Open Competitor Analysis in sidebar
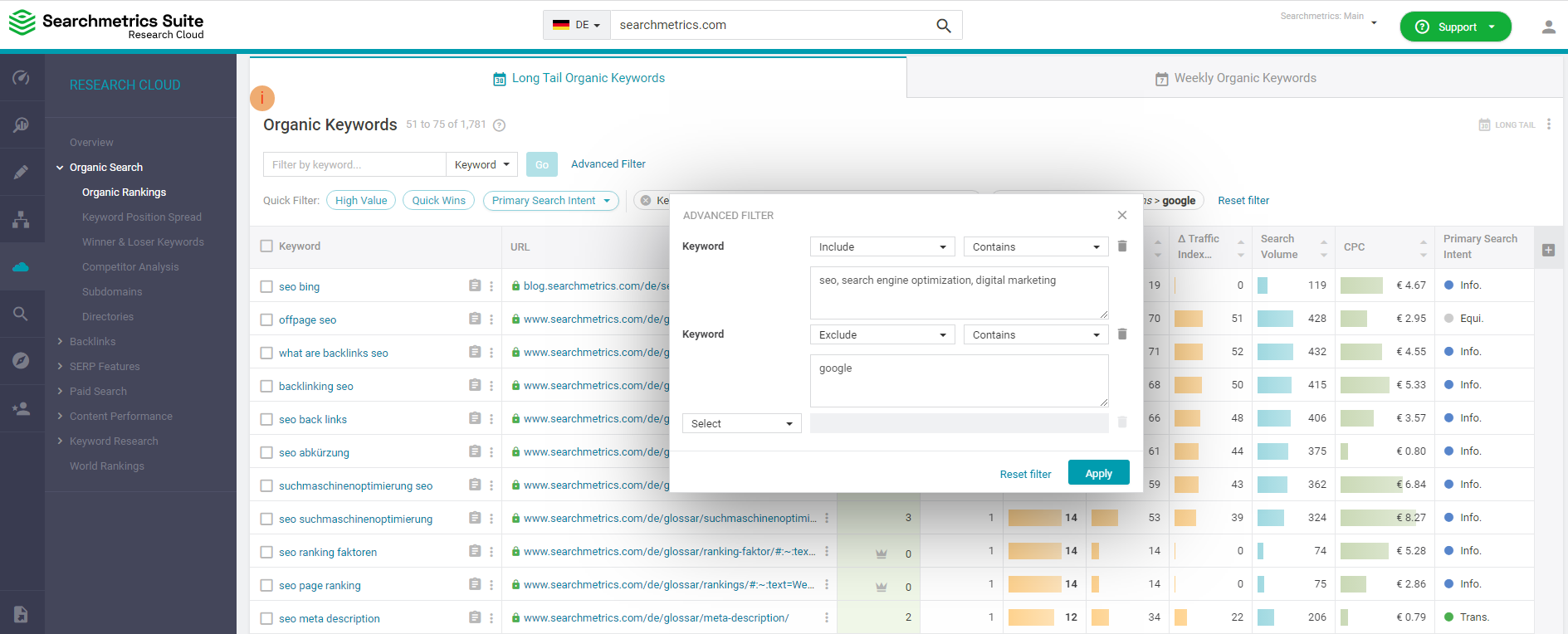The height and width of the screenshot is (634, 1568). [130, 267]
